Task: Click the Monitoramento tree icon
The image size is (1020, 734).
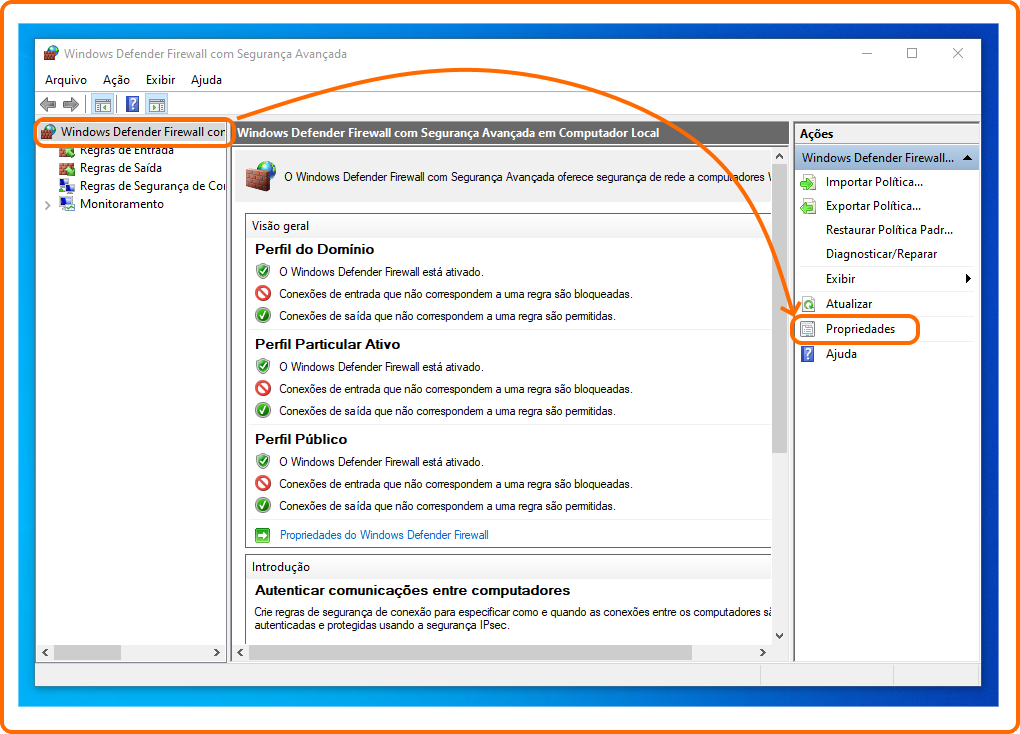Action: click(67, 204)
